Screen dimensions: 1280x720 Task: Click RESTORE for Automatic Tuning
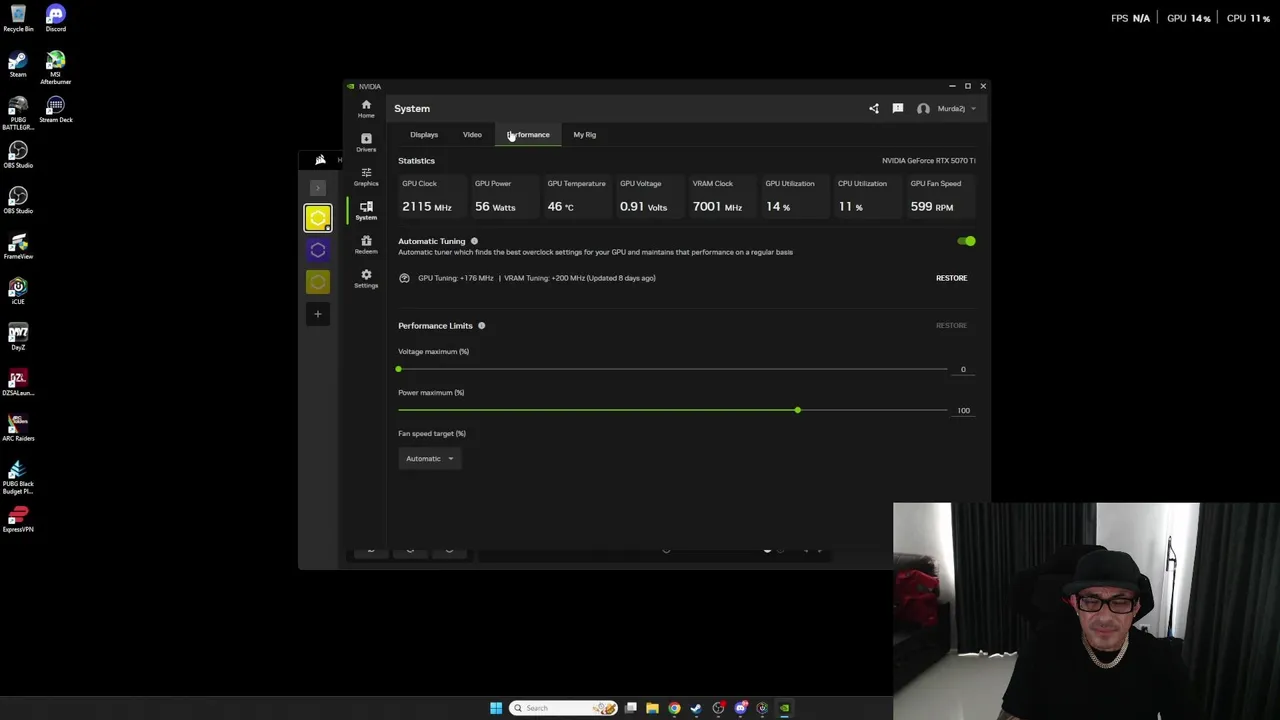tap(951, 278)
